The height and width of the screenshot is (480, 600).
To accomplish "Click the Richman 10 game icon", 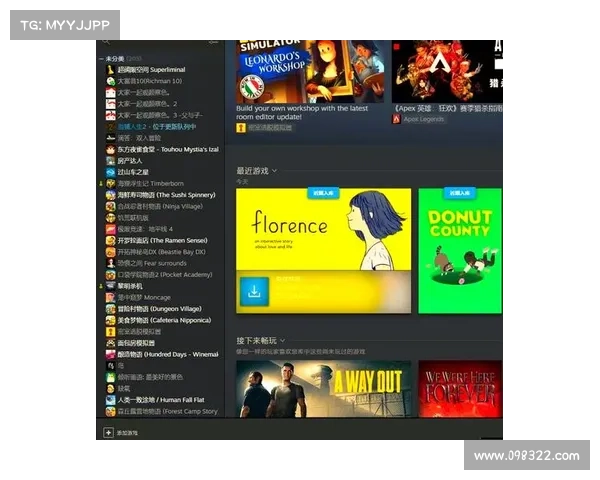I will pos(111,81).
